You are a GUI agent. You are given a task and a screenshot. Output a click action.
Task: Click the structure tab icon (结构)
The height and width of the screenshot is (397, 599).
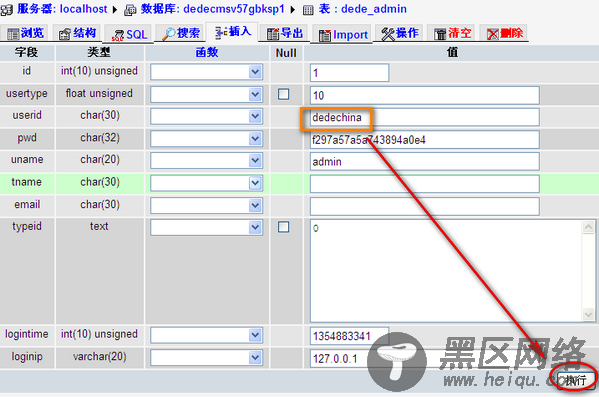click(65, 34)
